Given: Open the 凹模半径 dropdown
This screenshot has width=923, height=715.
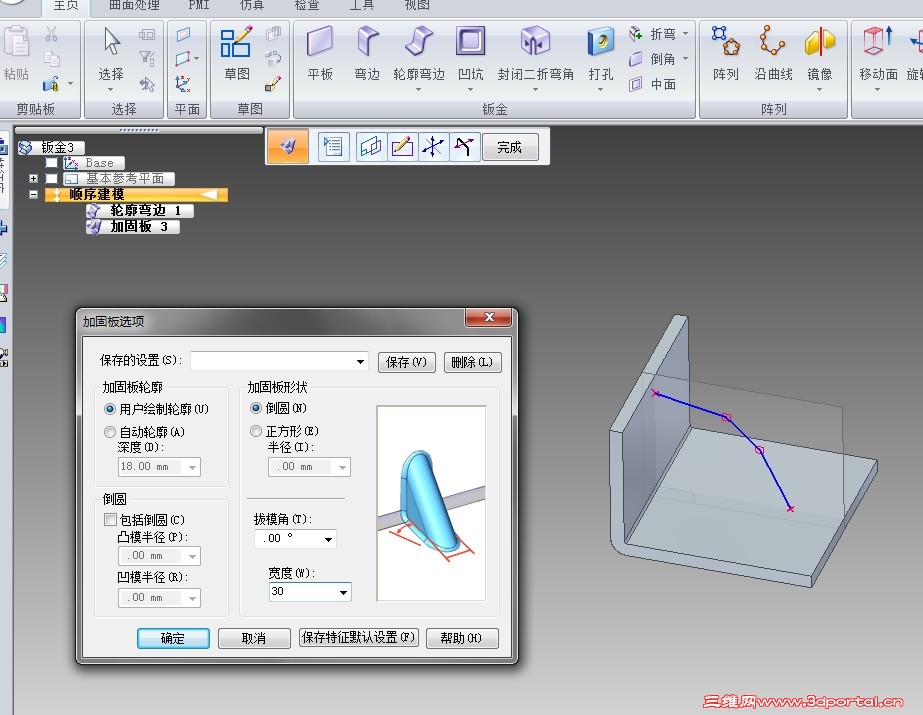Looking at the screenshot, I should click(192, 598).
